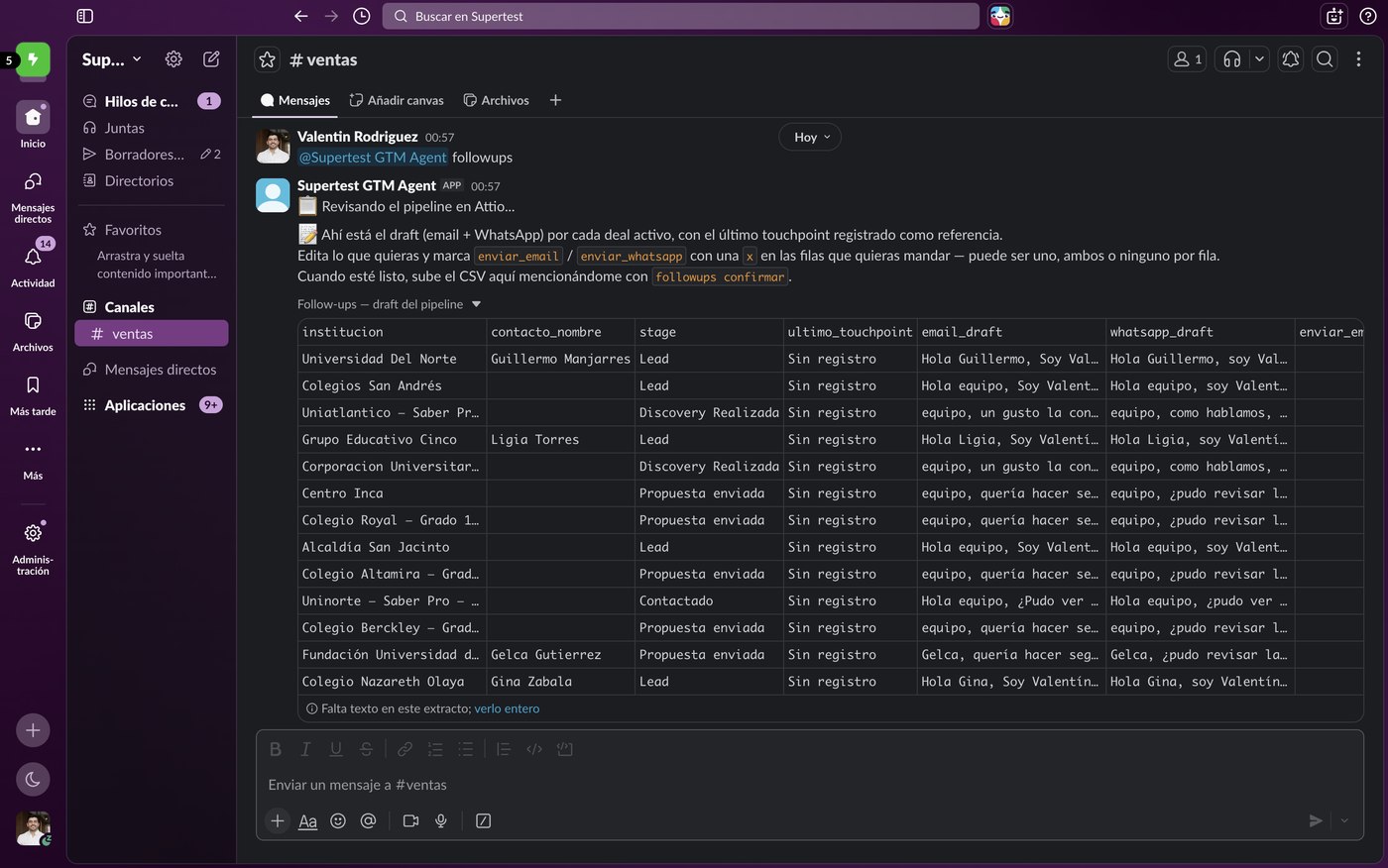1388x868 pixels.
Task: Start a huddle with headphones icon
Action: click(1232, 59)
